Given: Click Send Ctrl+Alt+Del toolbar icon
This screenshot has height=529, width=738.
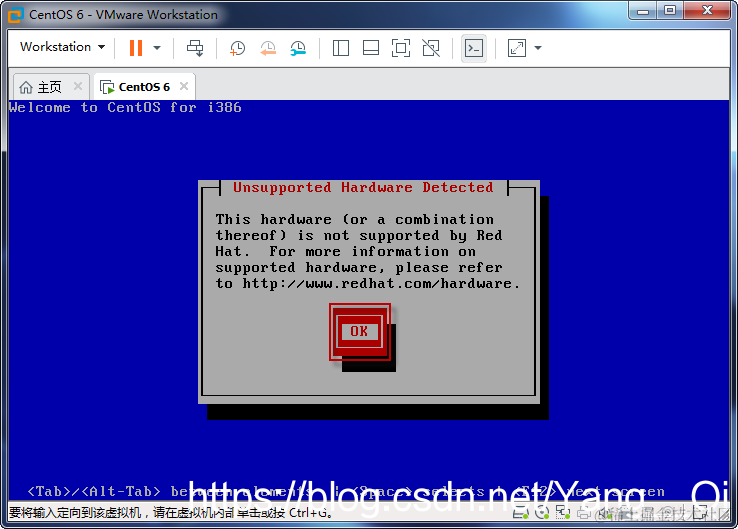Looking at the screenshot, I should [x=195, y=48].
